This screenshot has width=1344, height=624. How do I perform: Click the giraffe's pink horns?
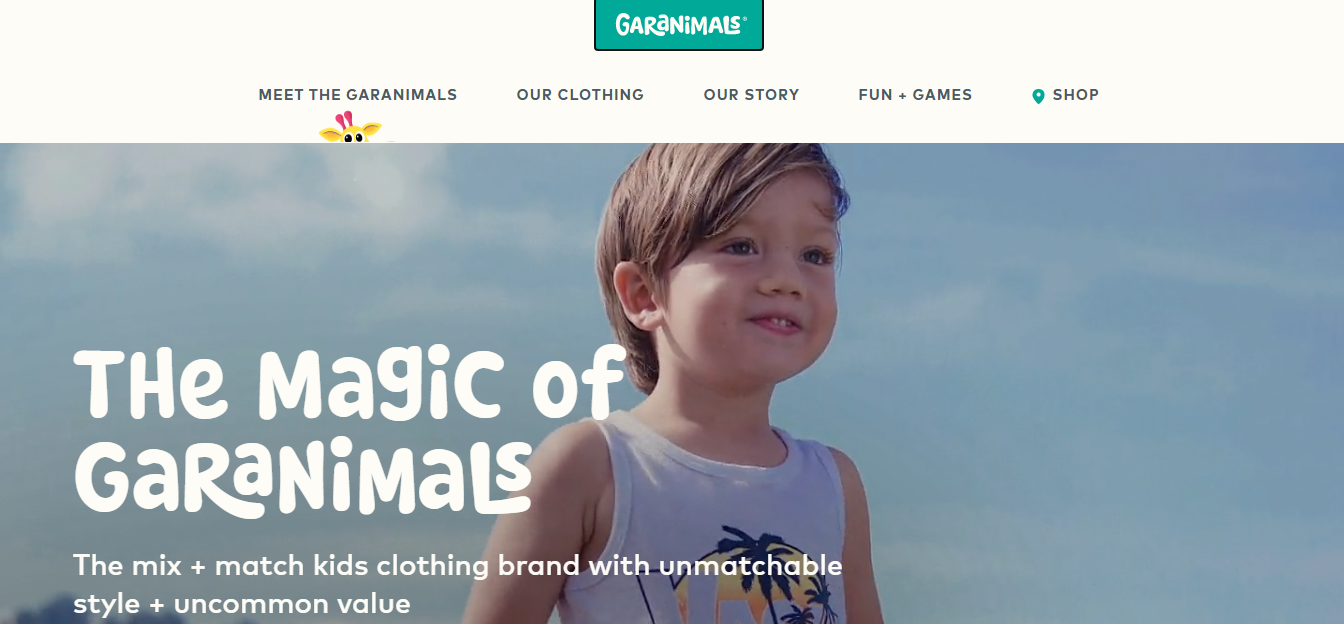click(345, 119)
